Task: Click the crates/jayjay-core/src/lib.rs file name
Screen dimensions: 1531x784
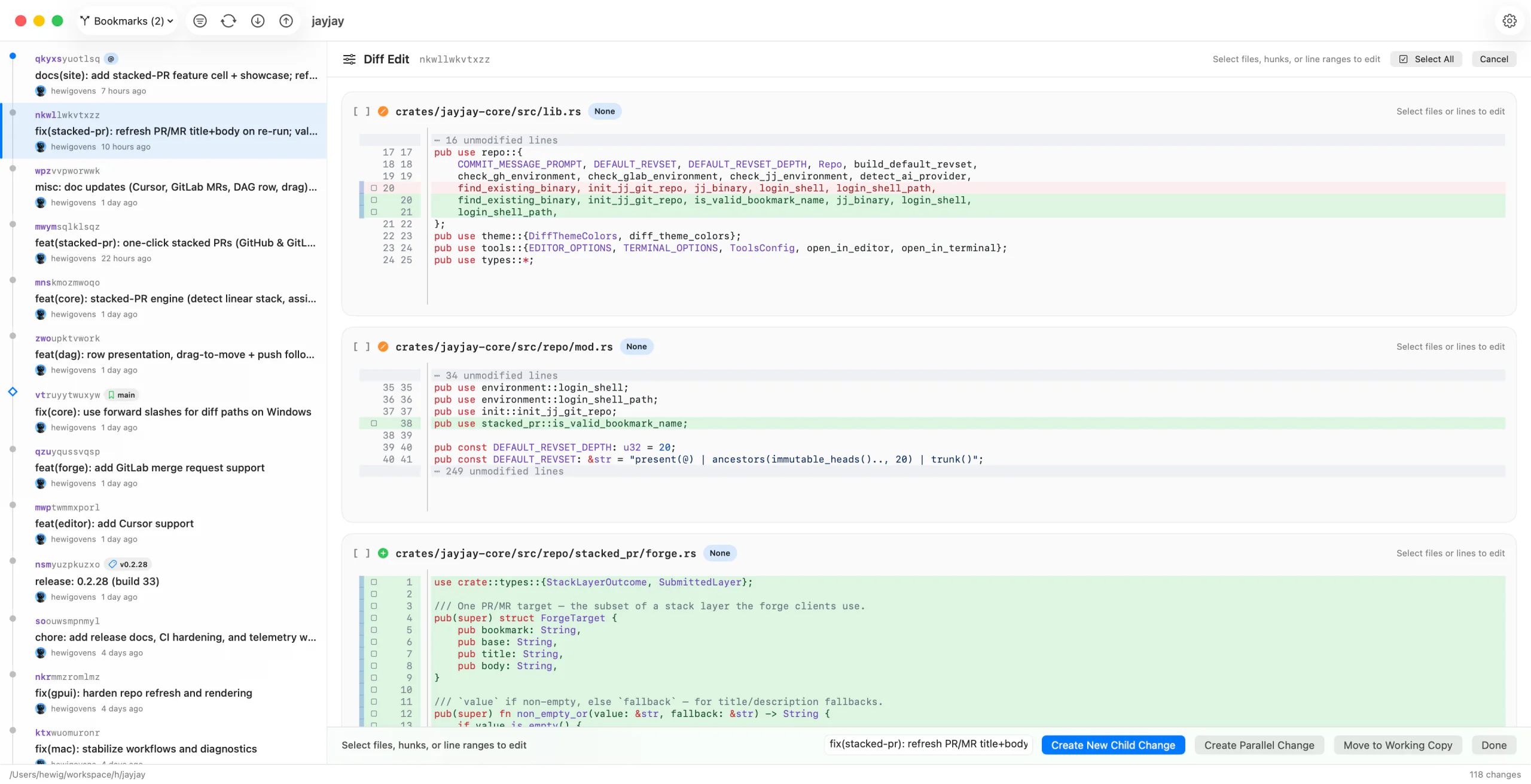Action: point(488,112)
